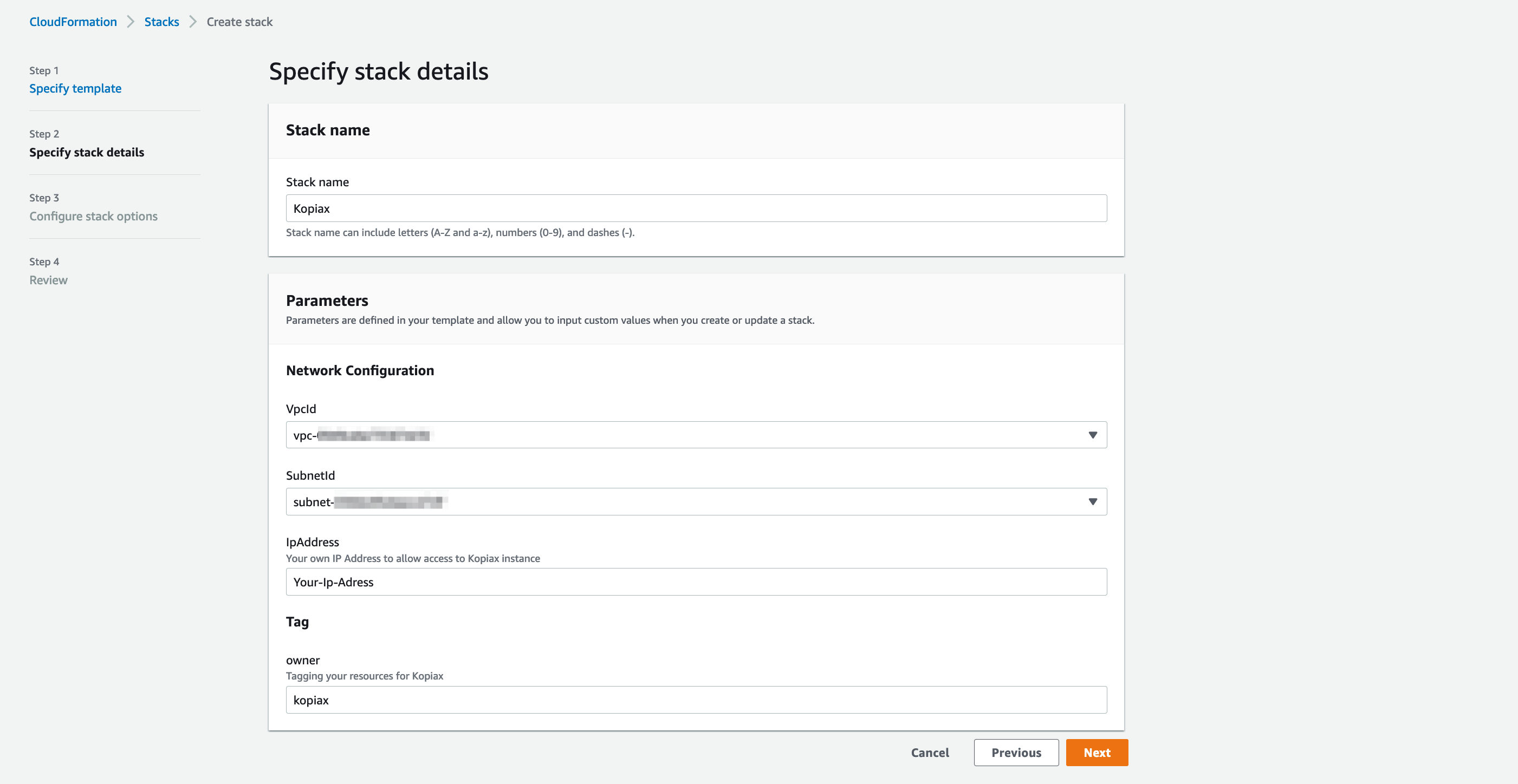1518x784 pixels.
Task: Click the owner field label
Action: (303, 661)
